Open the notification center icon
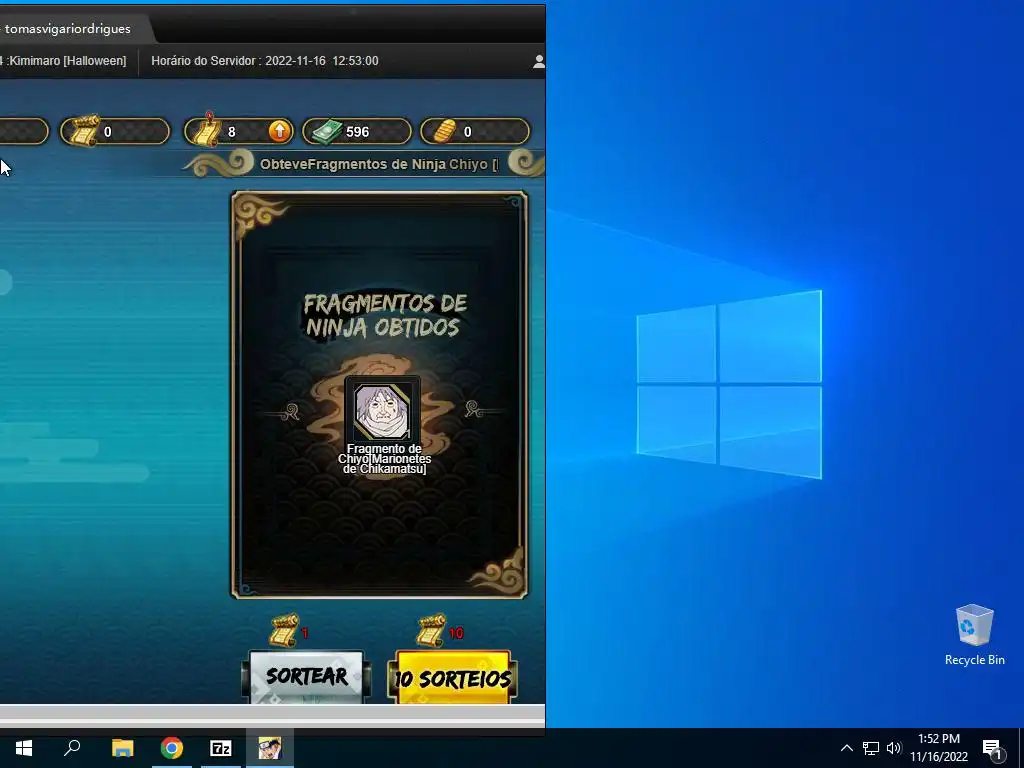The width and height of the screenshot is (1024, 768). 992,750
